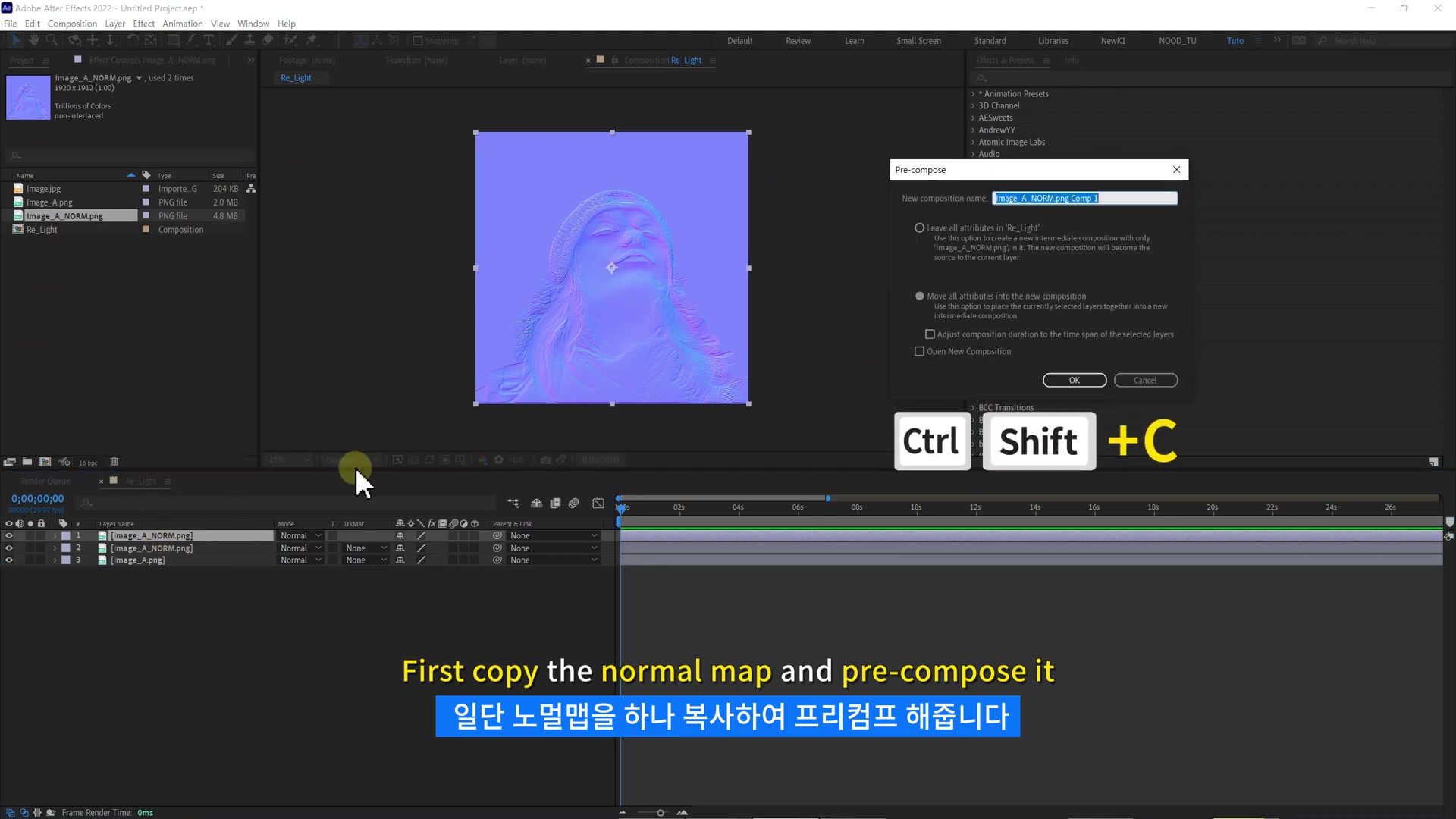Activate the Zoom tool

[x=52, y=40]
